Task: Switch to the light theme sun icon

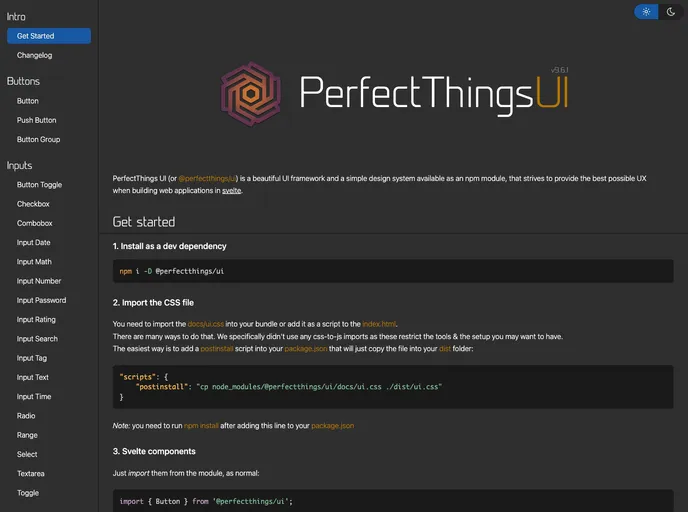Action: click(646, 12)
